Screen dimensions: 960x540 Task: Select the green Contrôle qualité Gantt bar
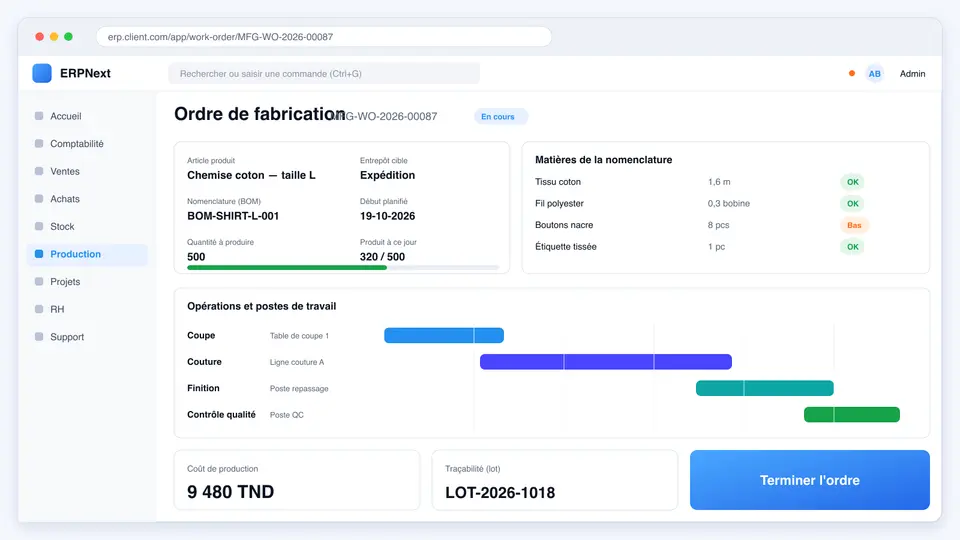[852, 414]
